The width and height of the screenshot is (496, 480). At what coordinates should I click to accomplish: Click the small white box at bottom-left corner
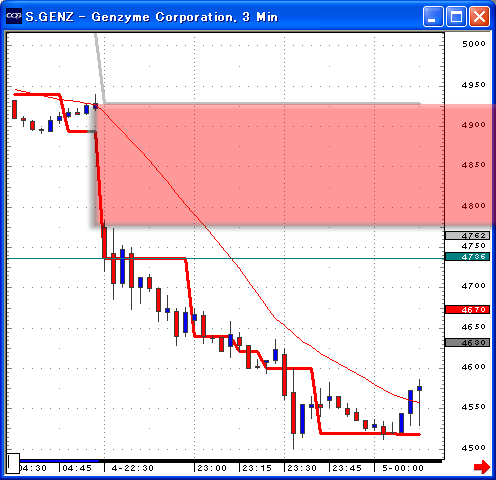pos(13,463)
